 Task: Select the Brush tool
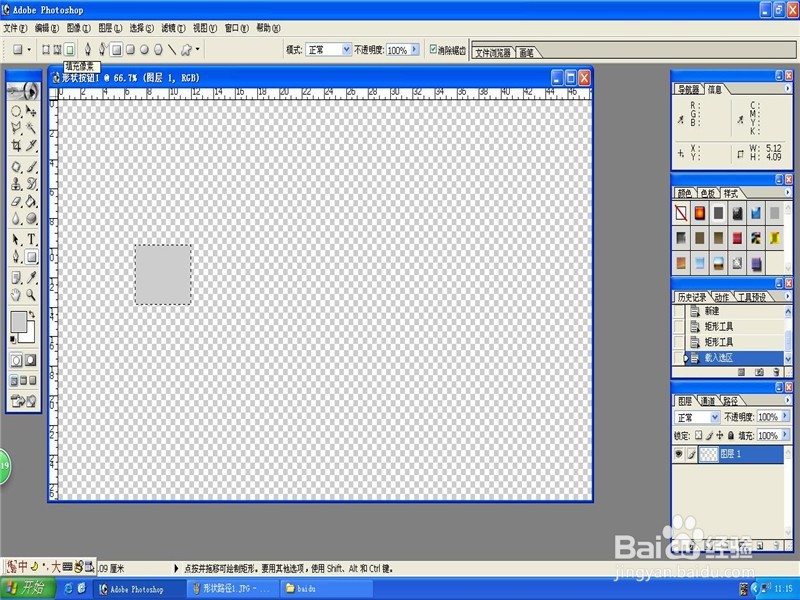pos(31,167)
